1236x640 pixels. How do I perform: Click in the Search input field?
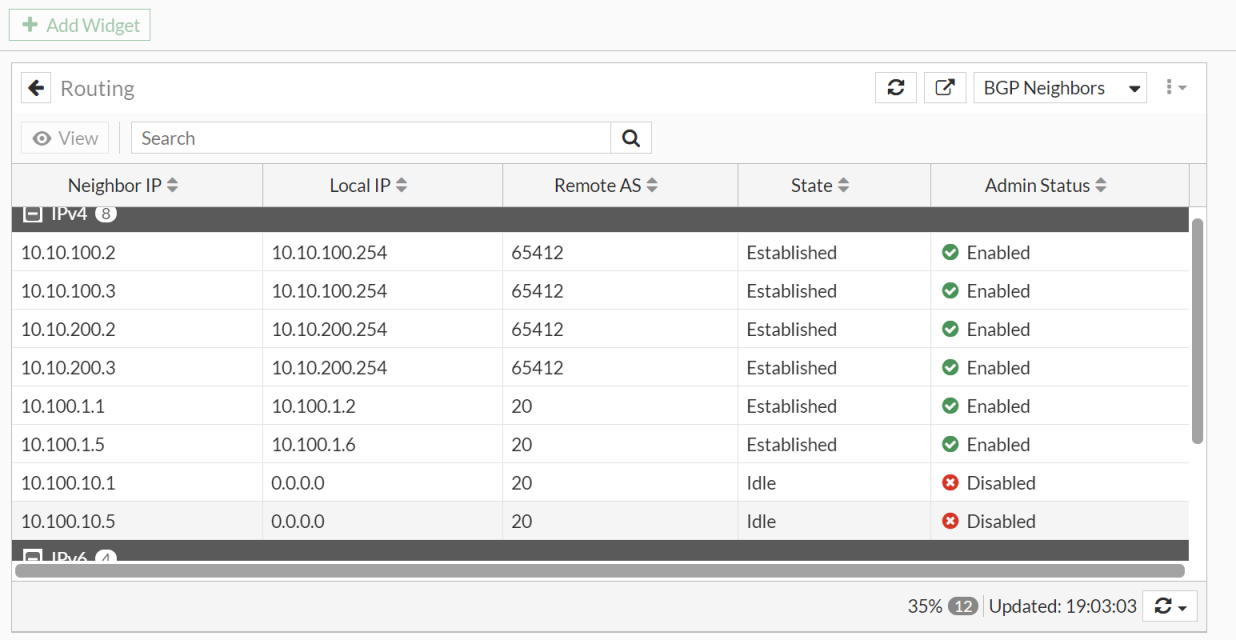point(370,138)
